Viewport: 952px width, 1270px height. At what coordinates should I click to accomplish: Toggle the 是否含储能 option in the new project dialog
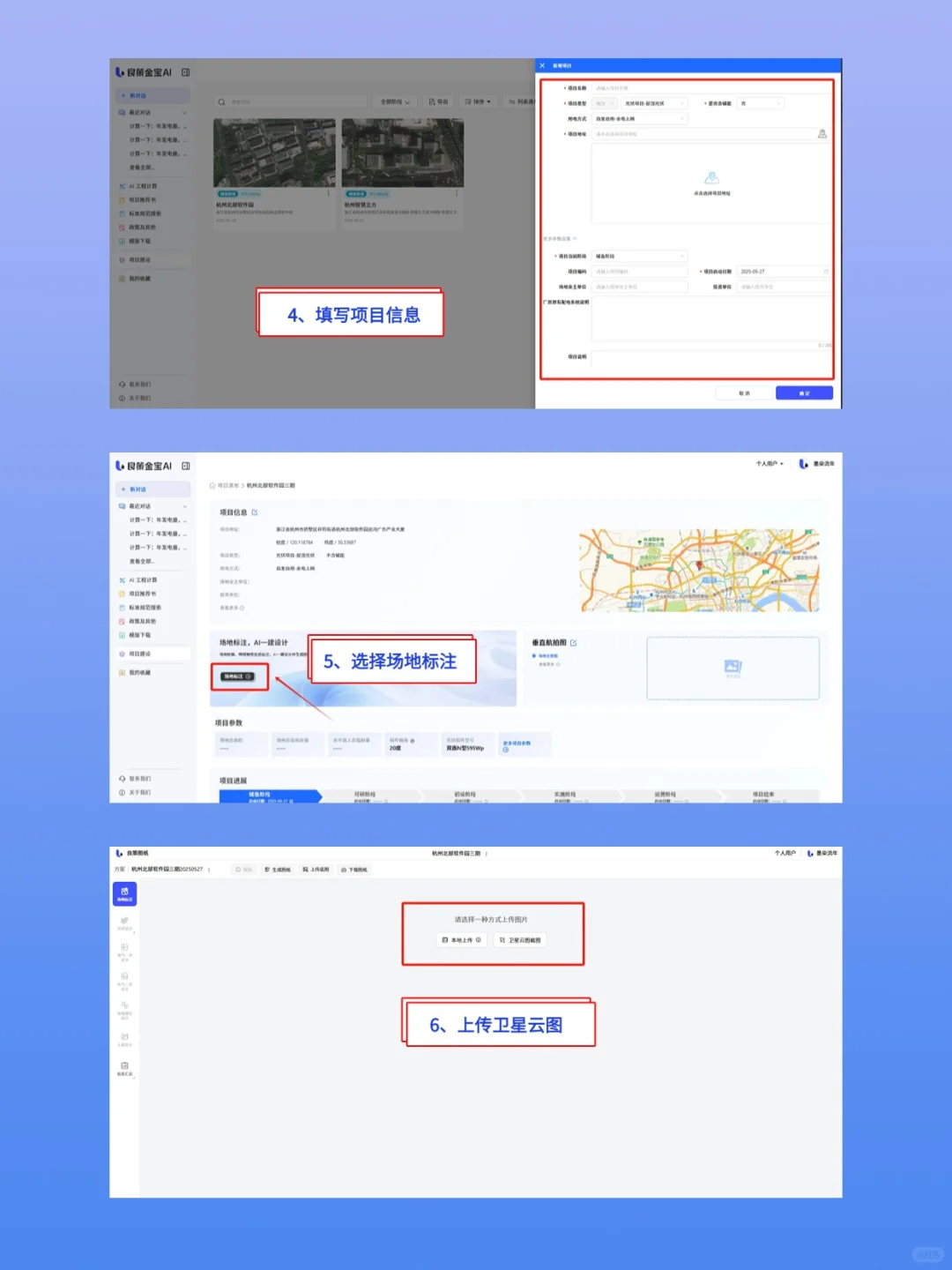pyautogui.click(x=760, y=102)
